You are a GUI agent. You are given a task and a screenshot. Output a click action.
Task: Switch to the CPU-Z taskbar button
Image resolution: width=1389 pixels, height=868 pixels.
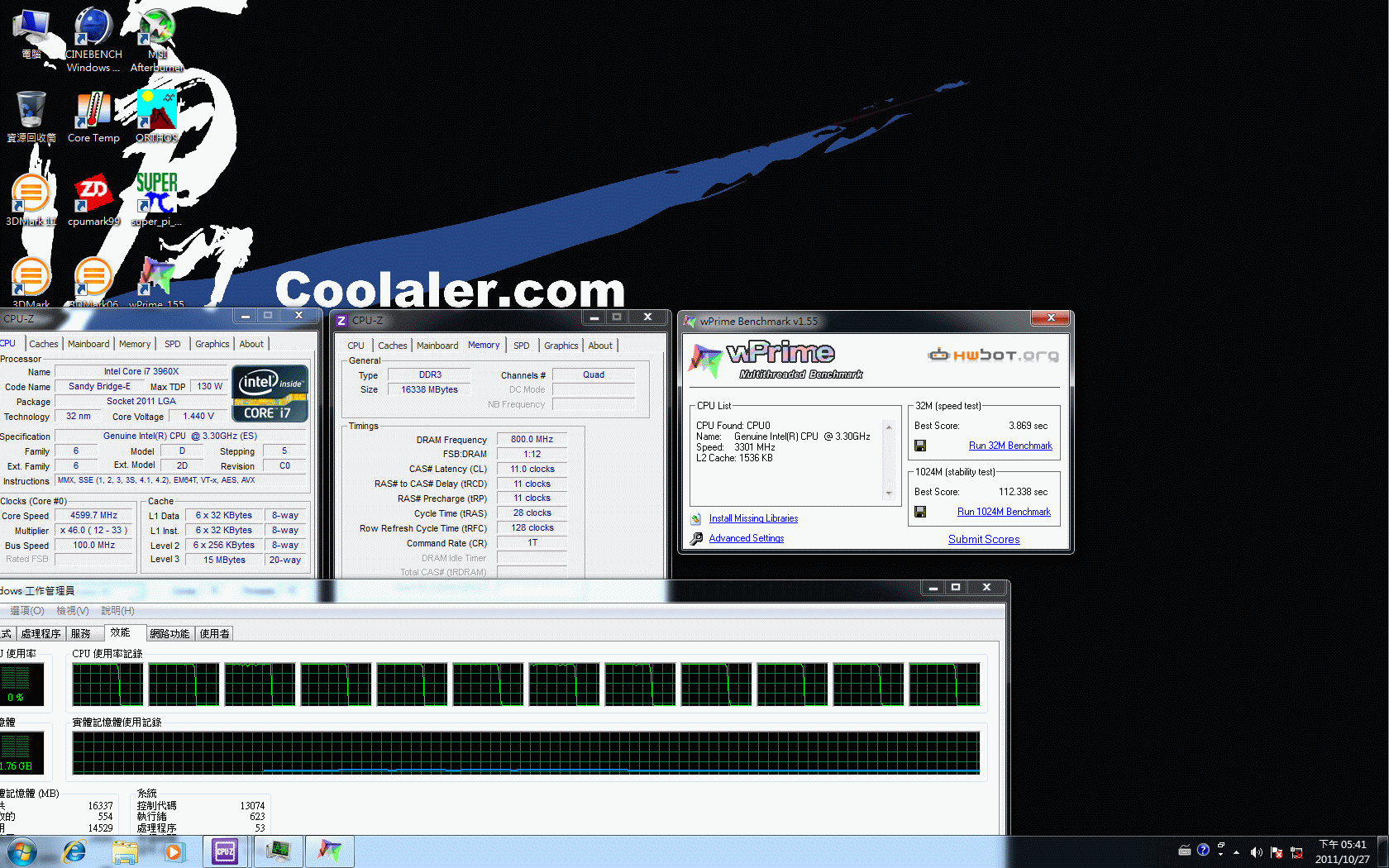click(225, 851)
